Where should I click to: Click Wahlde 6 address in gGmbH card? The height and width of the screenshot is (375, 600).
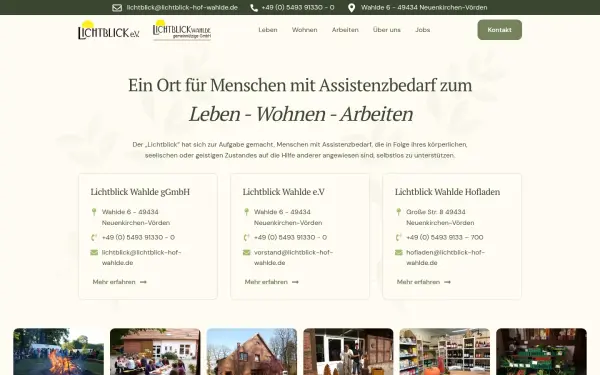coord(136,217)
